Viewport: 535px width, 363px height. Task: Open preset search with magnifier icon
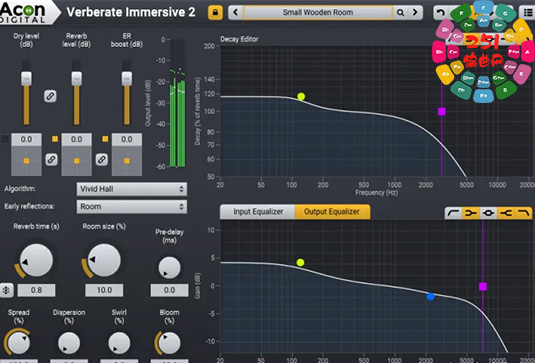[x=400, y=13]
